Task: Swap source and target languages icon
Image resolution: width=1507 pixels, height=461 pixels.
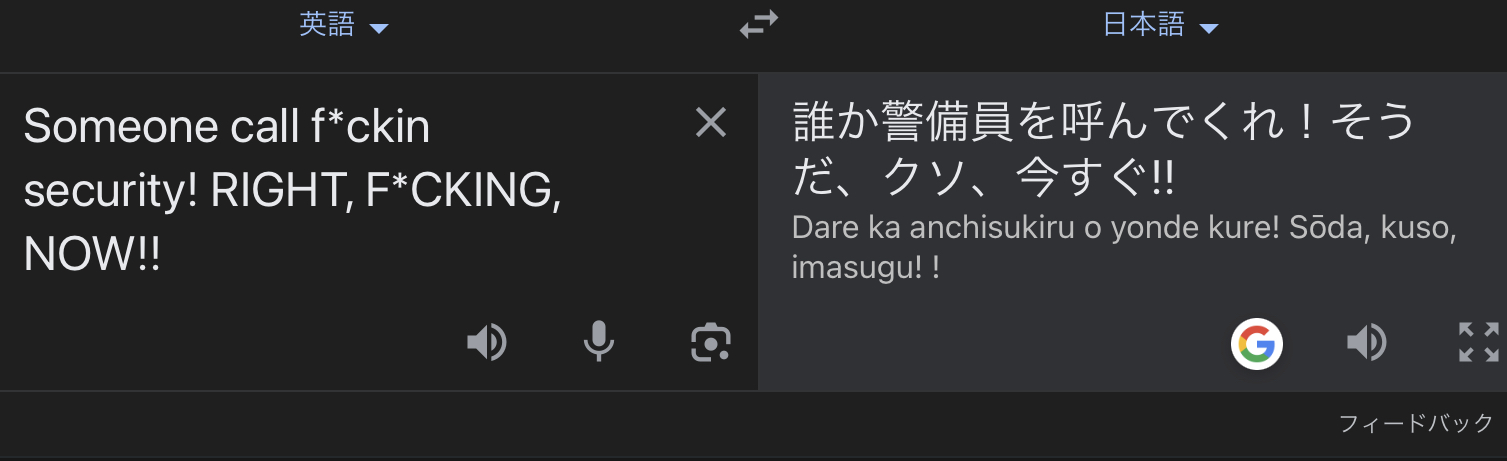Action: click(x=758, y=27)
